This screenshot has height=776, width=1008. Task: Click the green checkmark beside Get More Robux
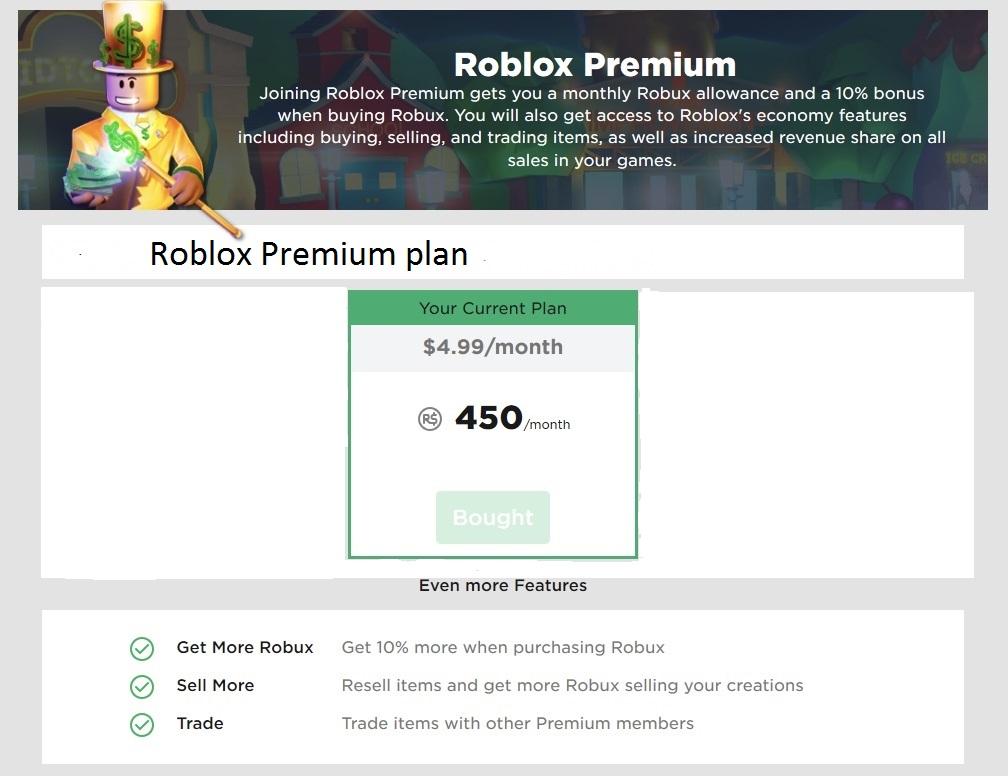[x=142, y=649]
